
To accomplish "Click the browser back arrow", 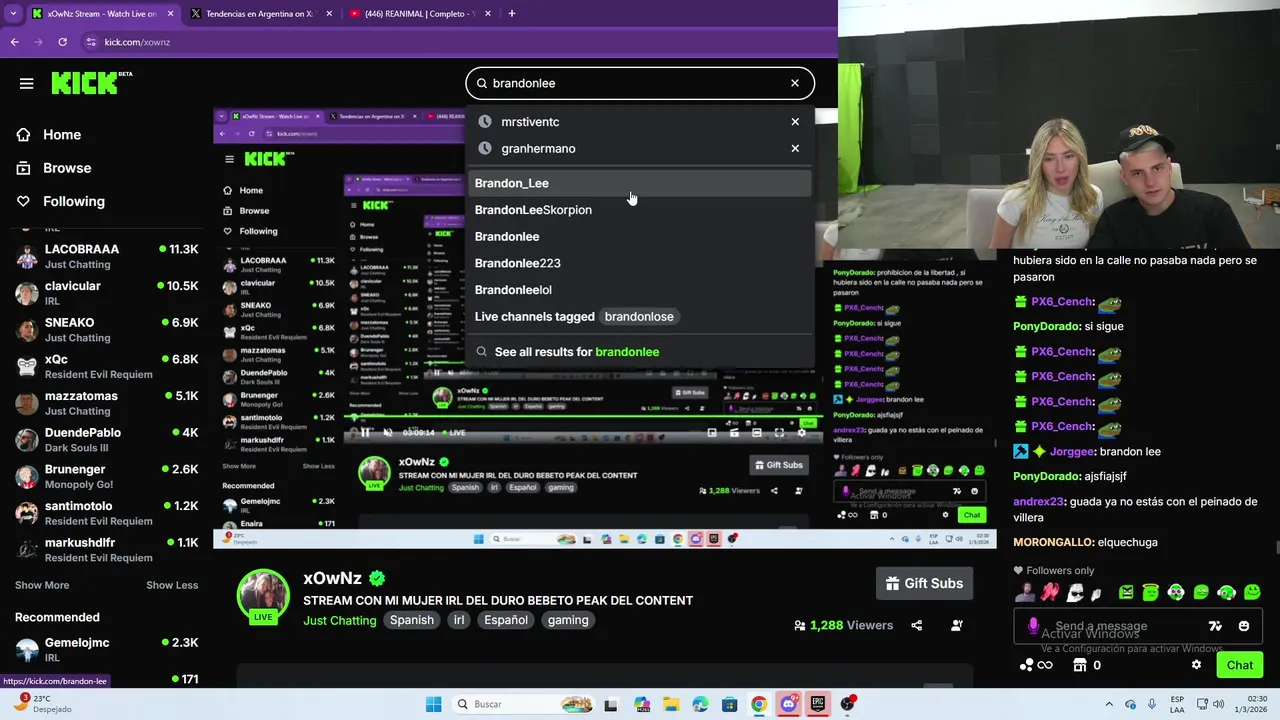I will (14, 42).
